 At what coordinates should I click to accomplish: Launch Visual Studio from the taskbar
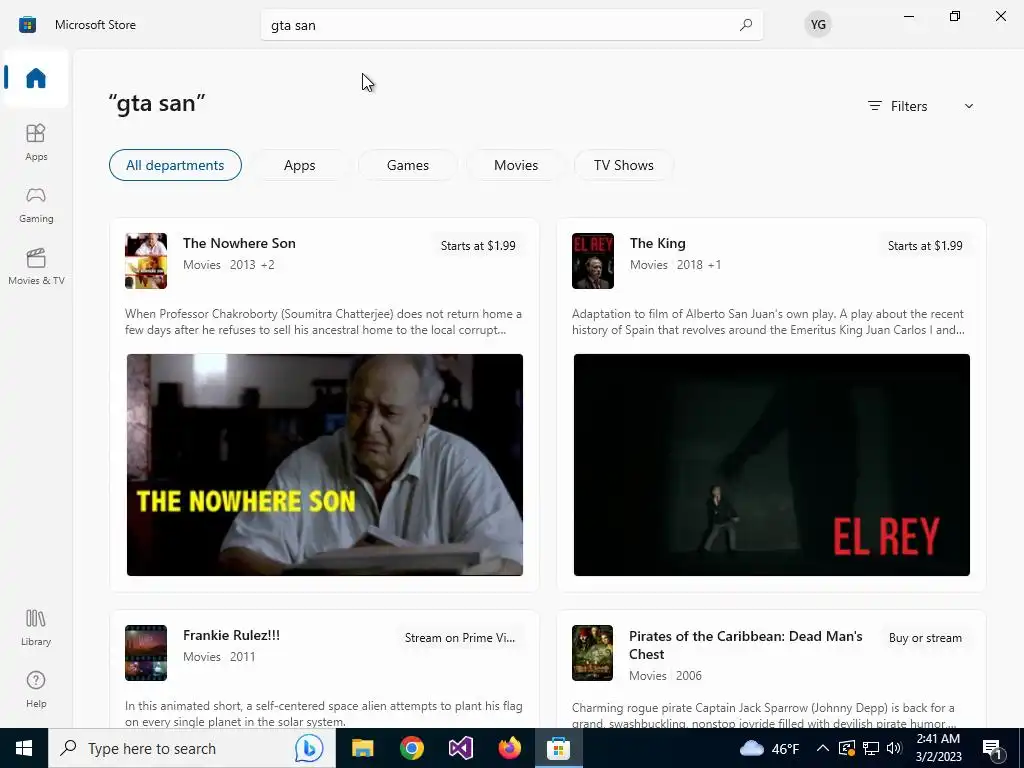tap(460, 748)
